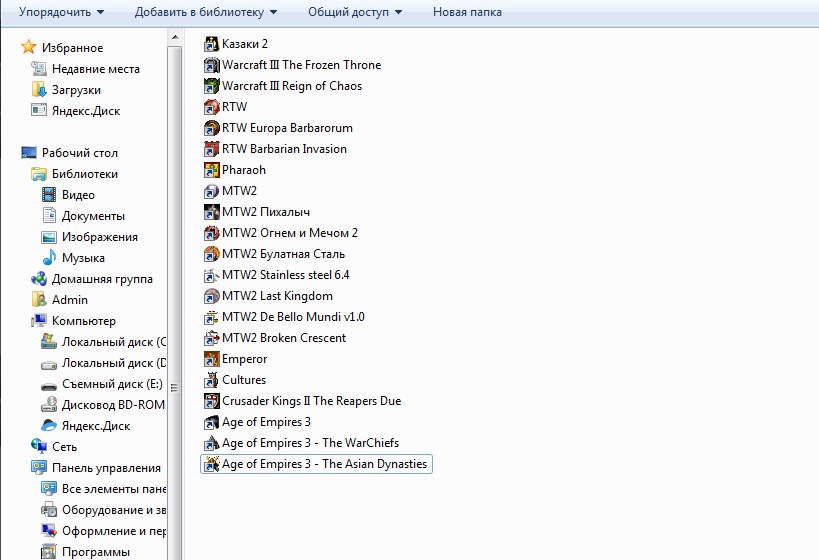The image size is (819, 560).
Task: Open the Общий доступ dropdown
Action: (x=355, y=12)
